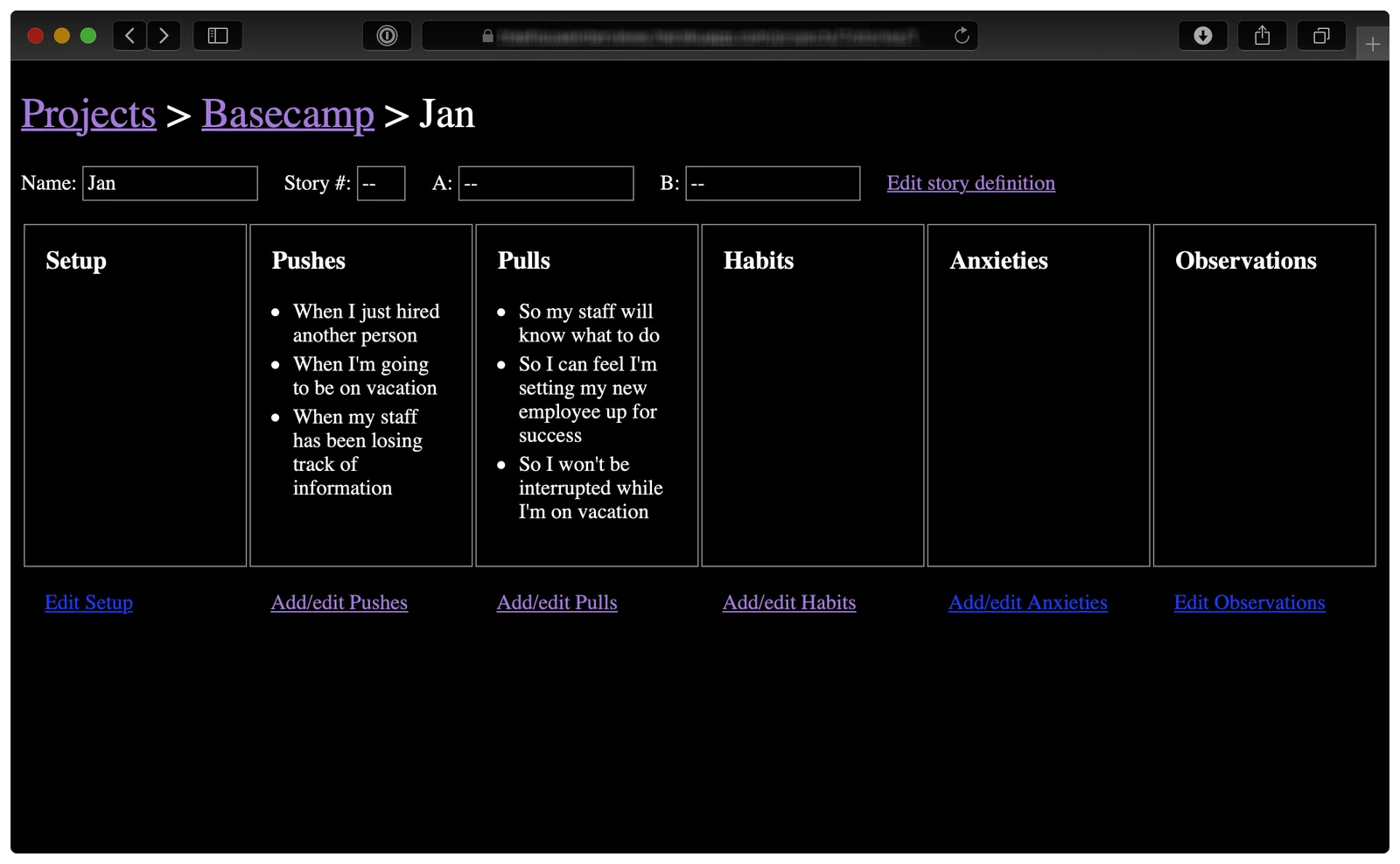Open the Projects breadcrumb link

pos(88,114)
